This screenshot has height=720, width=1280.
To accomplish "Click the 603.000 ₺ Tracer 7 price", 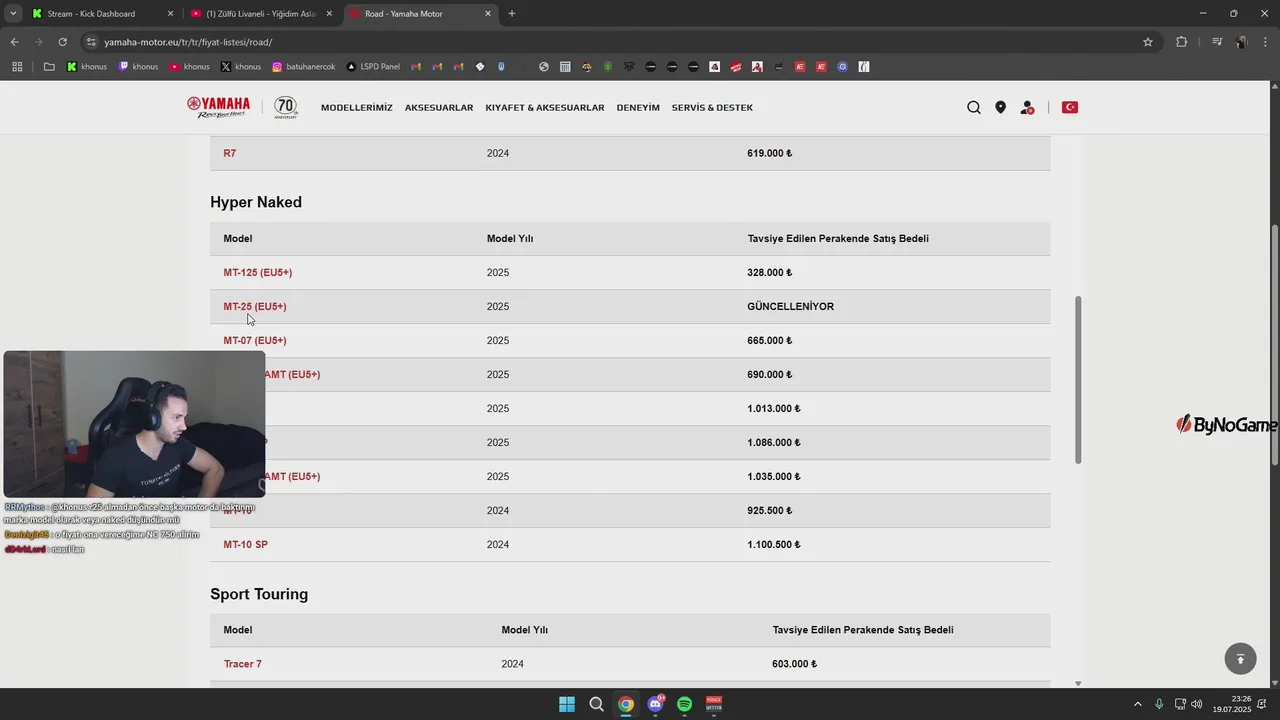I will click(795, 664).
